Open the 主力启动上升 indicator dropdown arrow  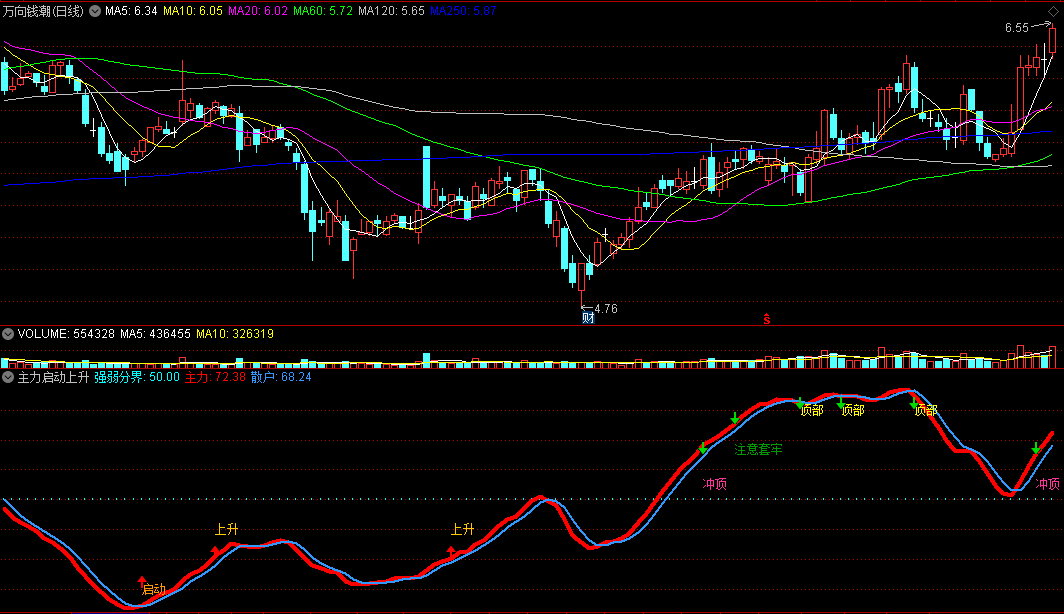[8, 377]
